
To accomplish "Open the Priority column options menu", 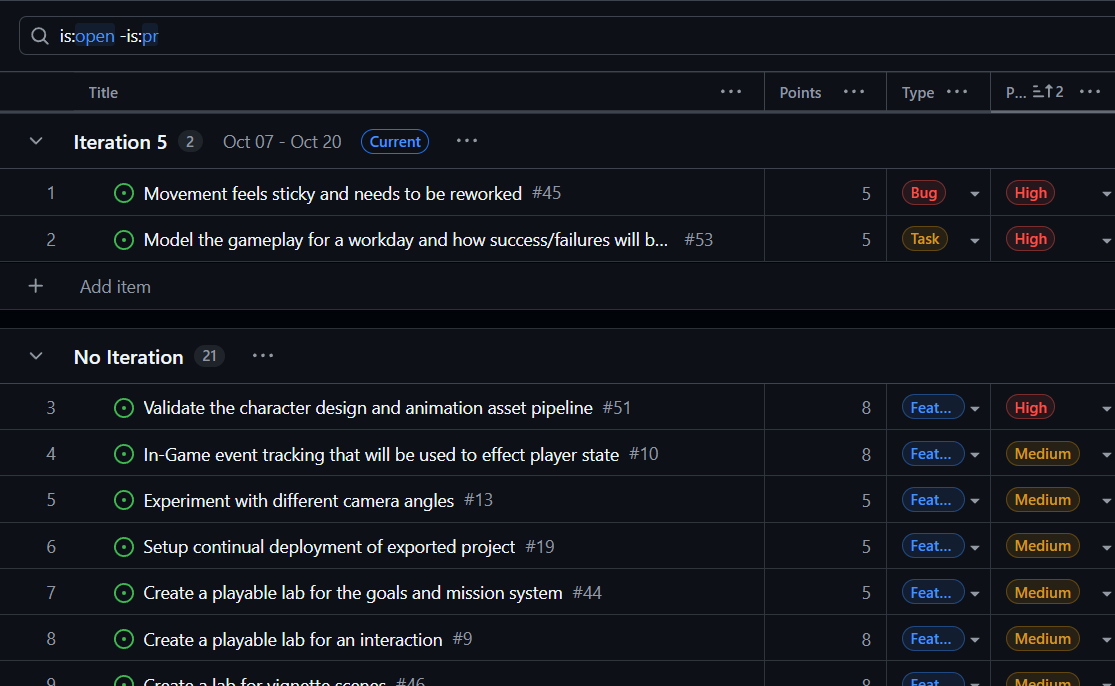I will point(1089,92).
